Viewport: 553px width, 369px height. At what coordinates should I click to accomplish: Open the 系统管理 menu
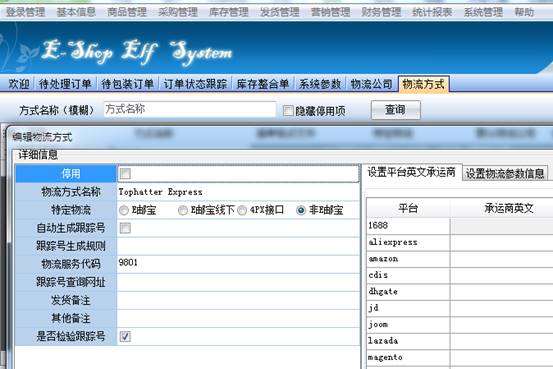pos(483,12)
